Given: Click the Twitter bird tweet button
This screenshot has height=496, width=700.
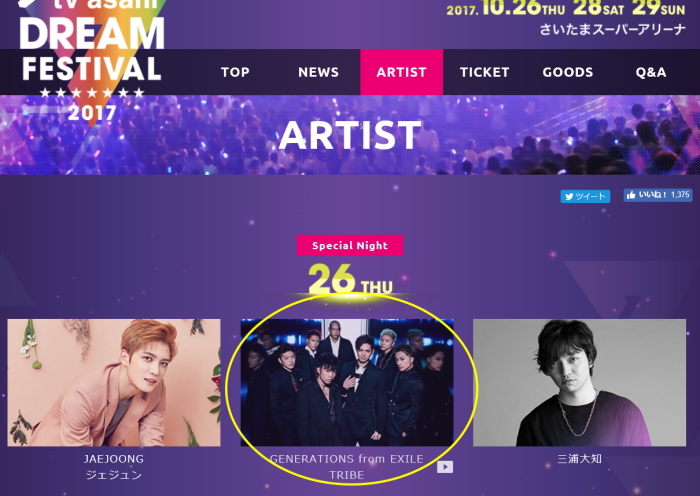Looking at the screenshot, I should pos(585,196).
